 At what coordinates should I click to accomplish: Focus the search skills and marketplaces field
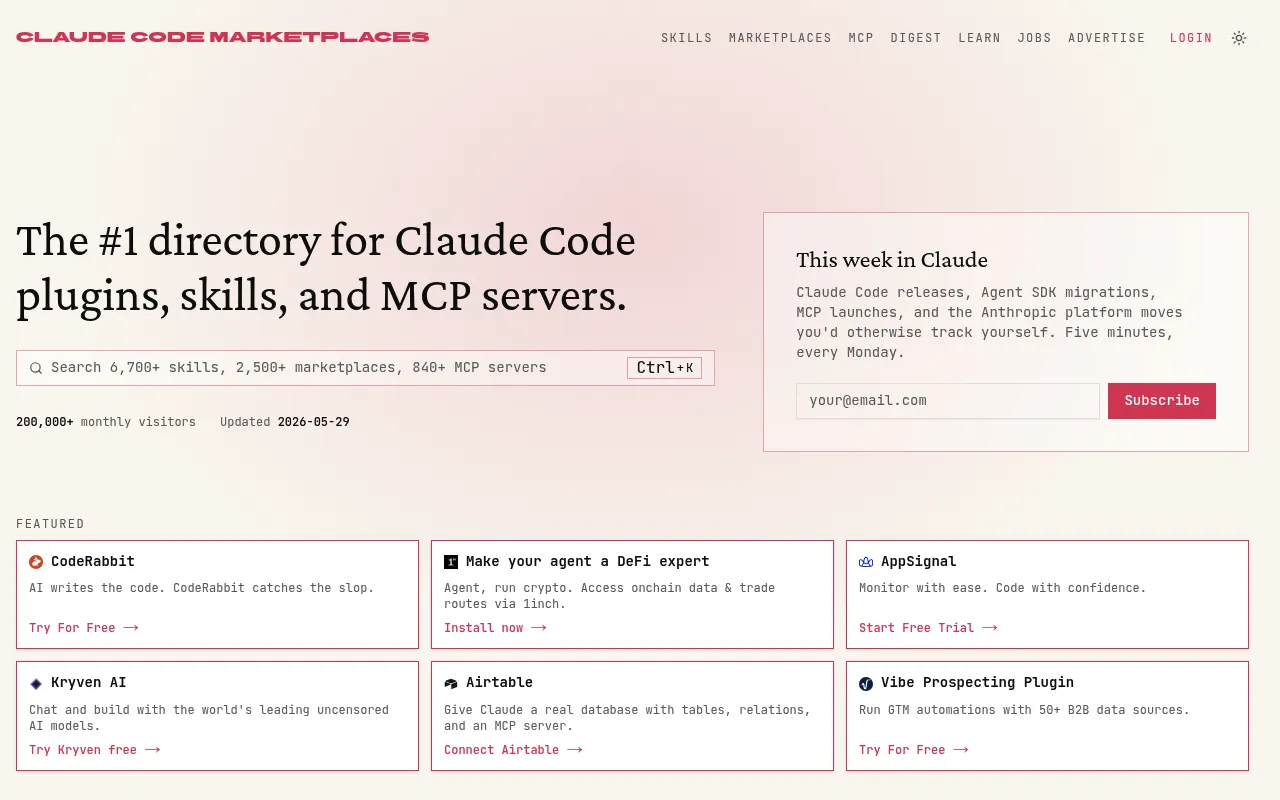click(x=365, y=368)
